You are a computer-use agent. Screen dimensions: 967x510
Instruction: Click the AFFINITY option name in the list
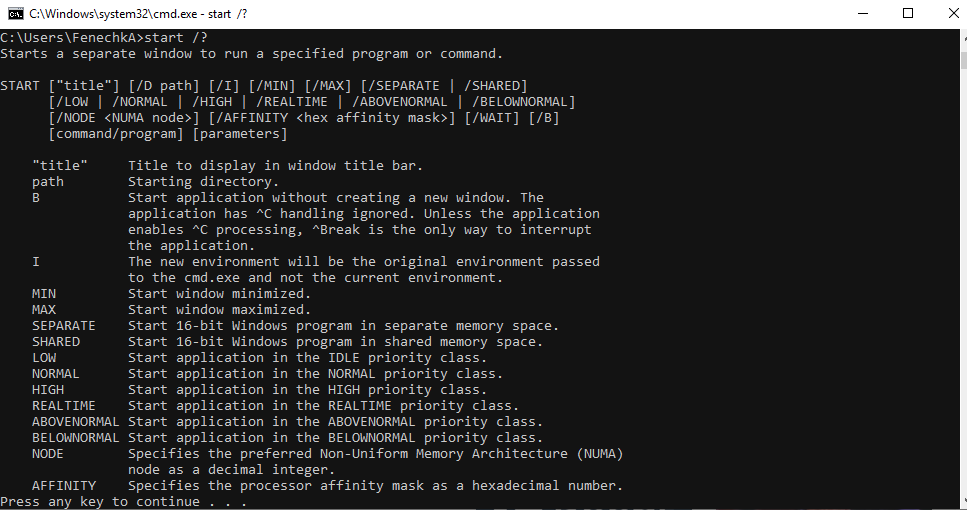(64, 485)
